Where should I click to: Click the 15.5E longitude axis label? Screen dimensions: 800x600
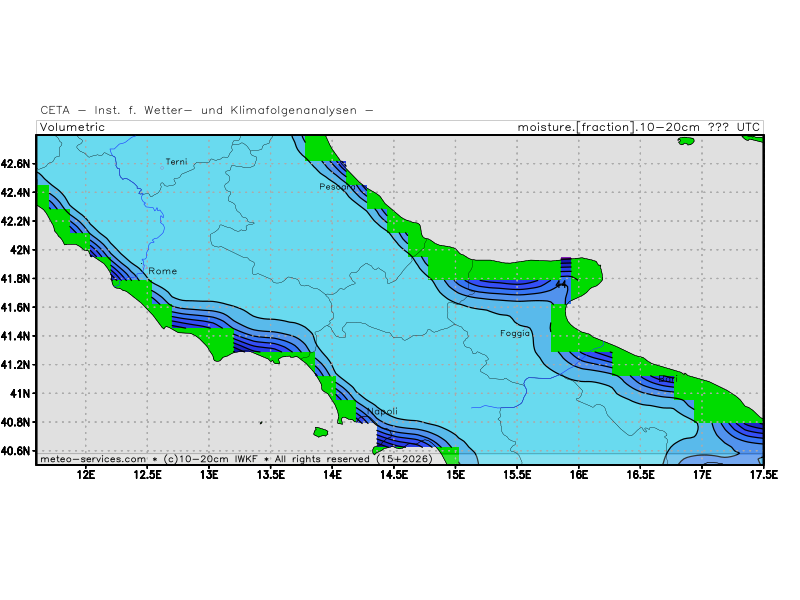(517, 475)
